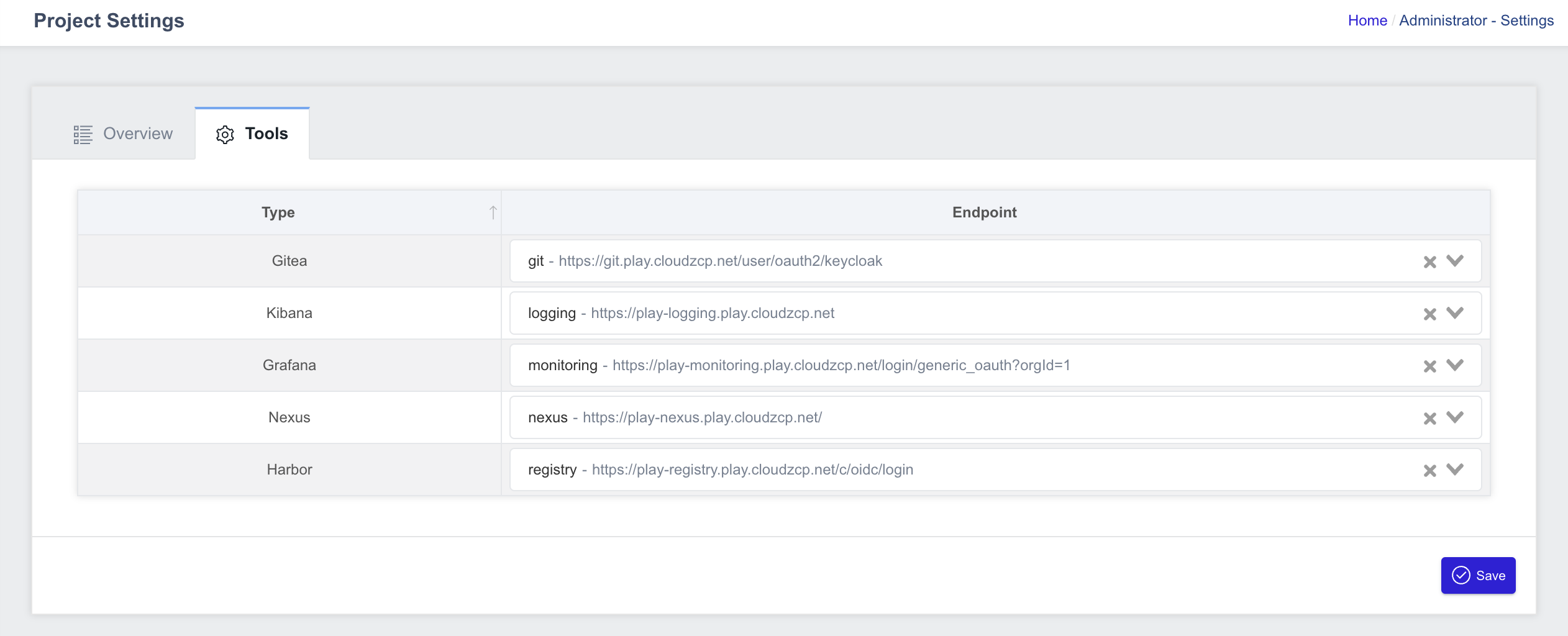
Task: Go to Home via breadcrumb
Action: tap(1367, 20)
